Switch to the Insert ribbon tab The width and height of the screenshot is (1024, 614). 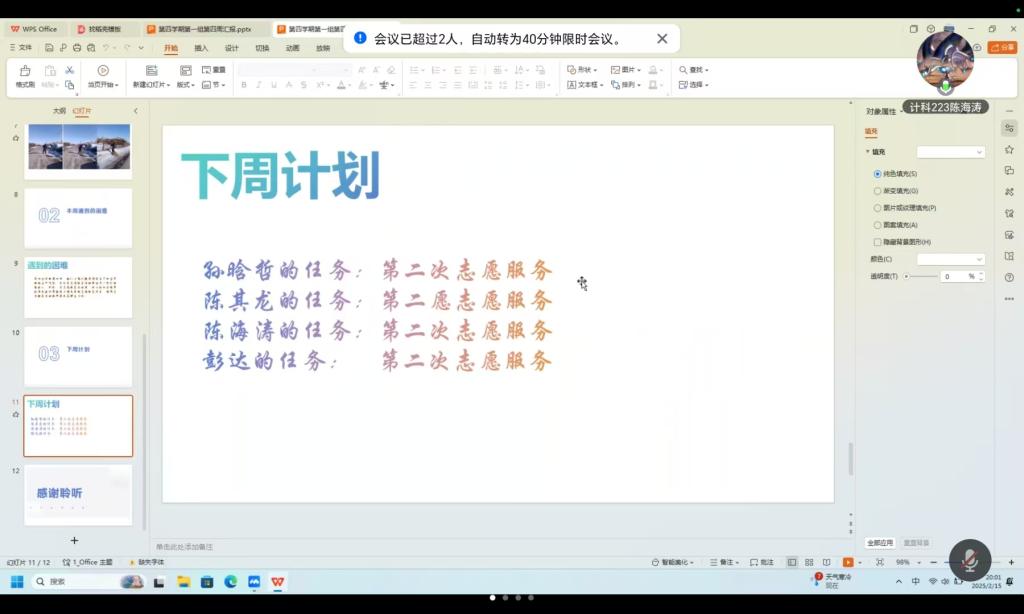tap(201, 48)
